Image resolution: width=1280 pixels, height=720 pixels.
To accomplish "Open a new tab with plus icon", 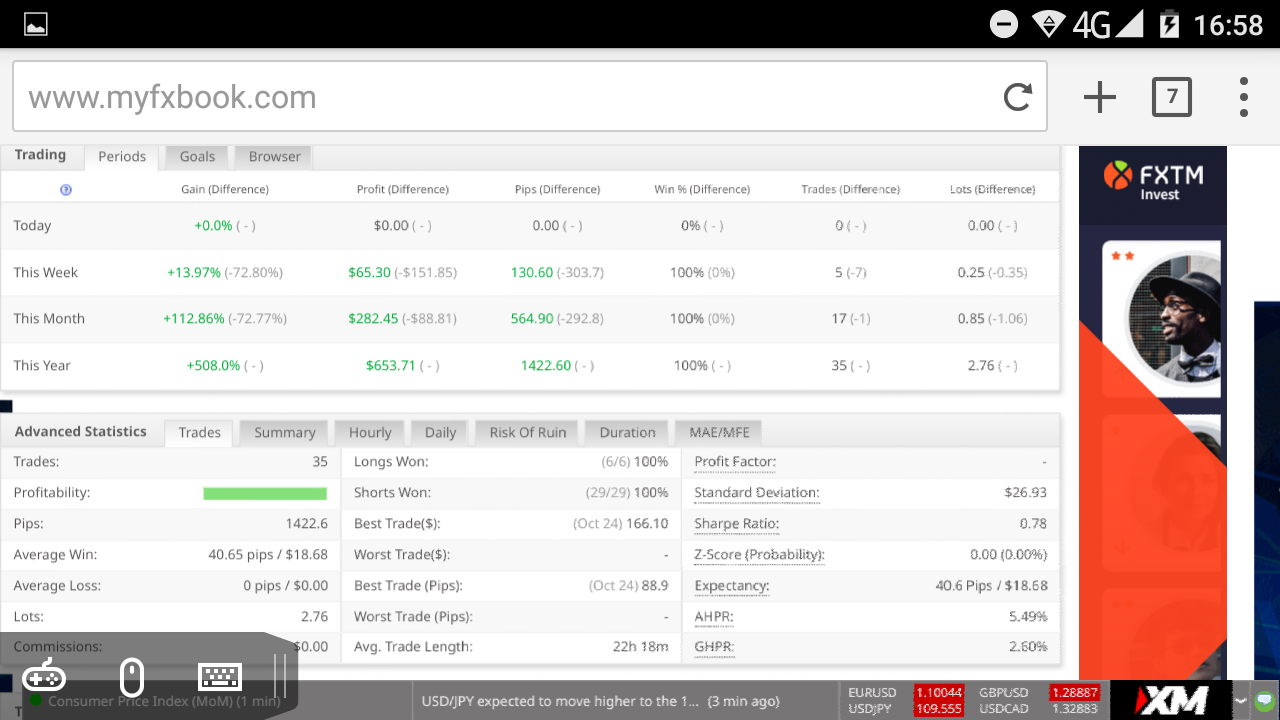I will coord(1100,97).
